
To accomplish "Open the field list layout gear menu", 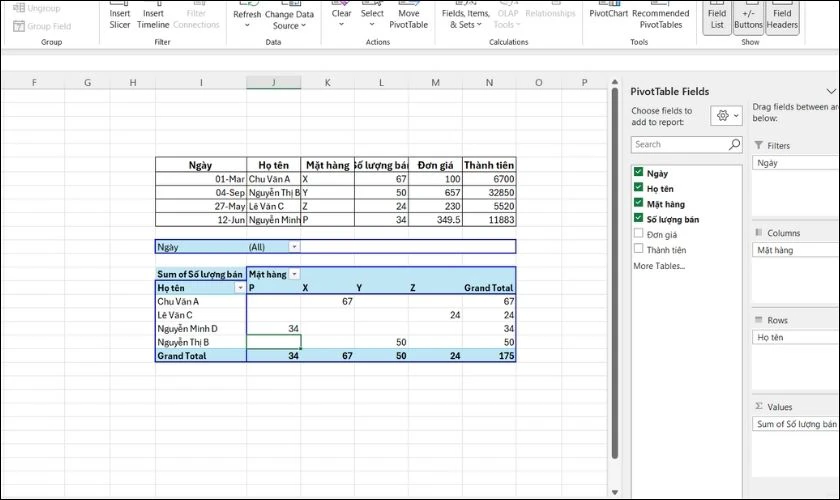I will [x=726, y=115].
